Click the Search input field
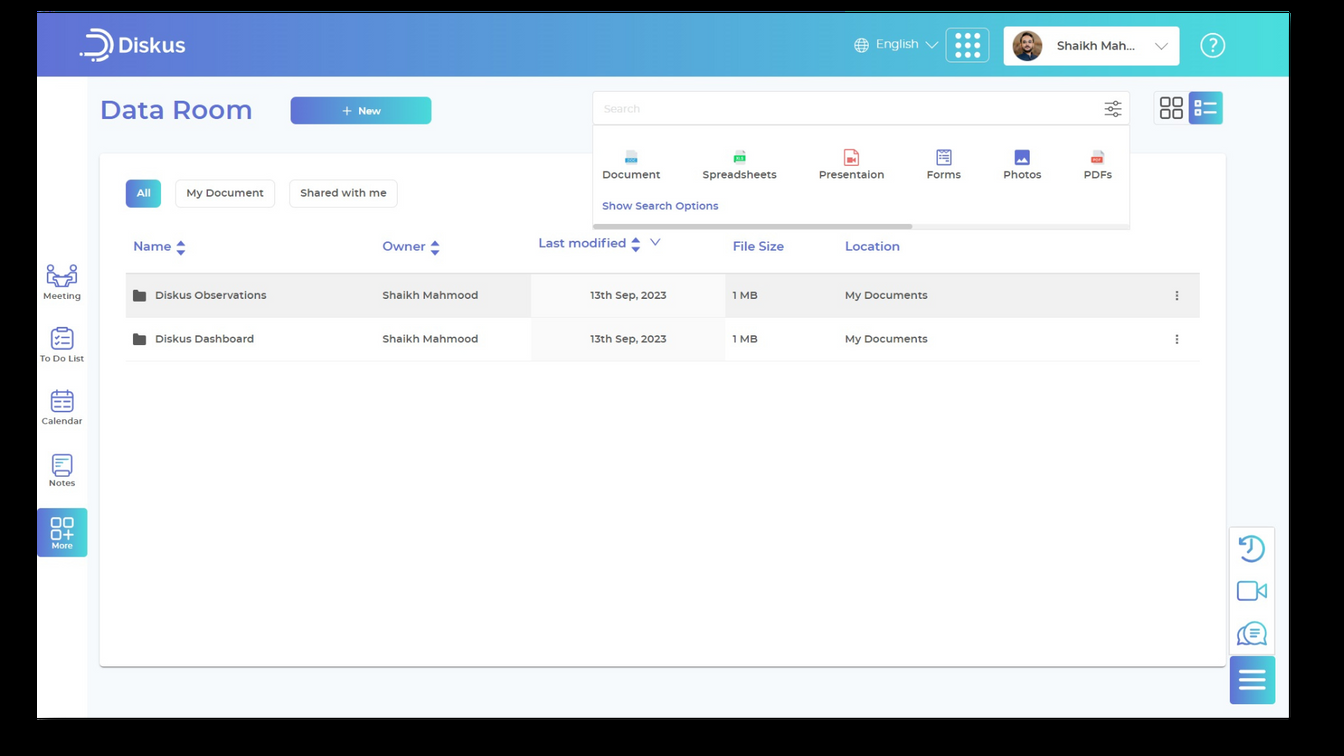Screen dimensions: 1344x756 click(x=848, y=108)
